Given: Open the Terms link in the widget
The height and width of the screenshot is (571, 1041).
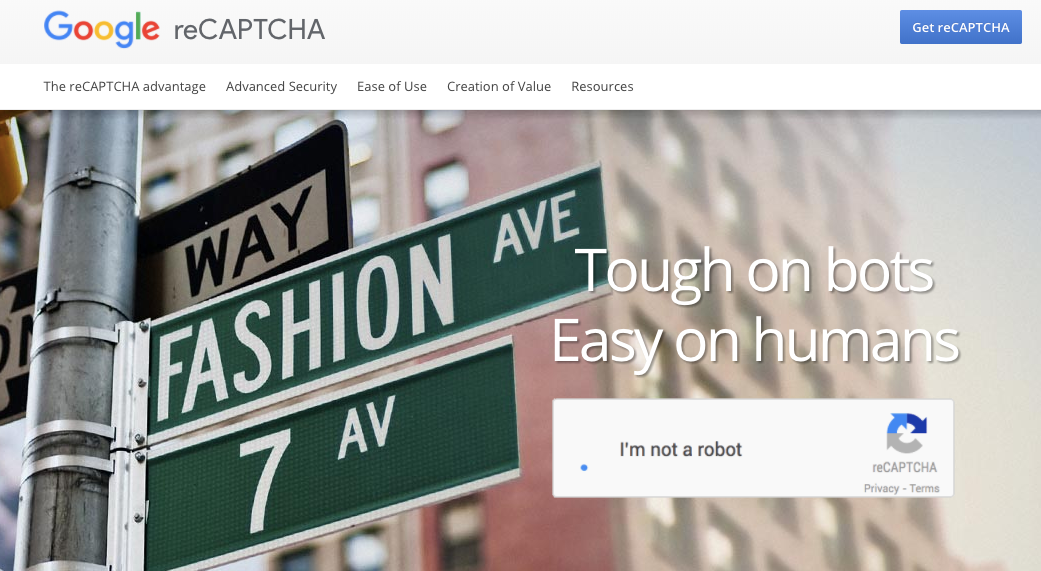Looking at the screenshot, I should 924,488.
